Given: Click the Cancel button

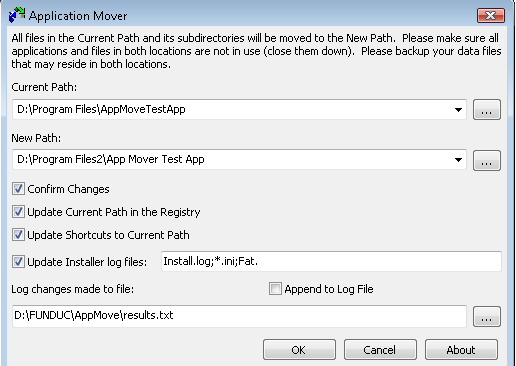Looking at the screenshot, I should [x=380, y=350].
